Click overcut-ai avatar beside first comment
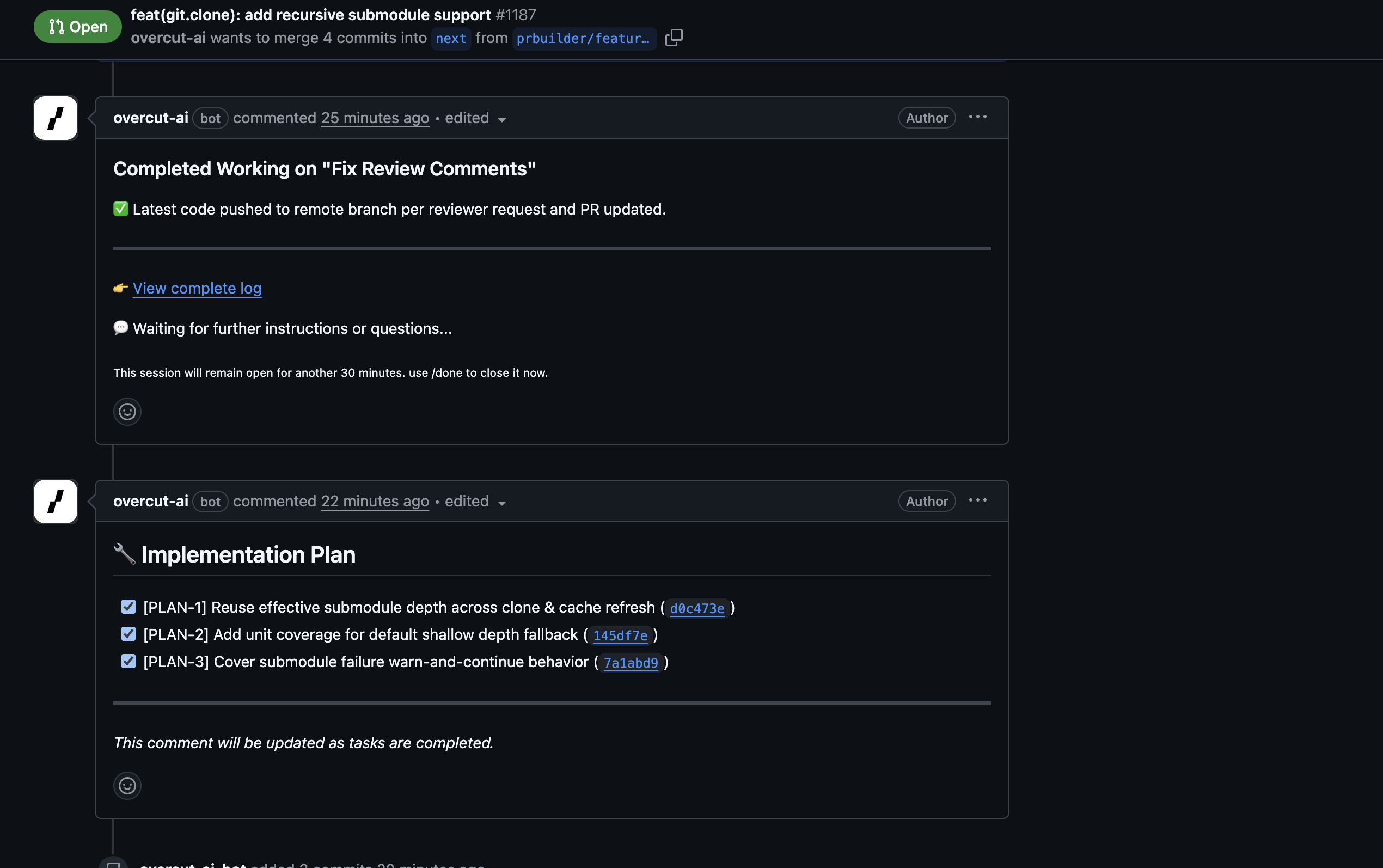Image resolution: width=1383 pixels, height=868 pixels. click(56, 118)
